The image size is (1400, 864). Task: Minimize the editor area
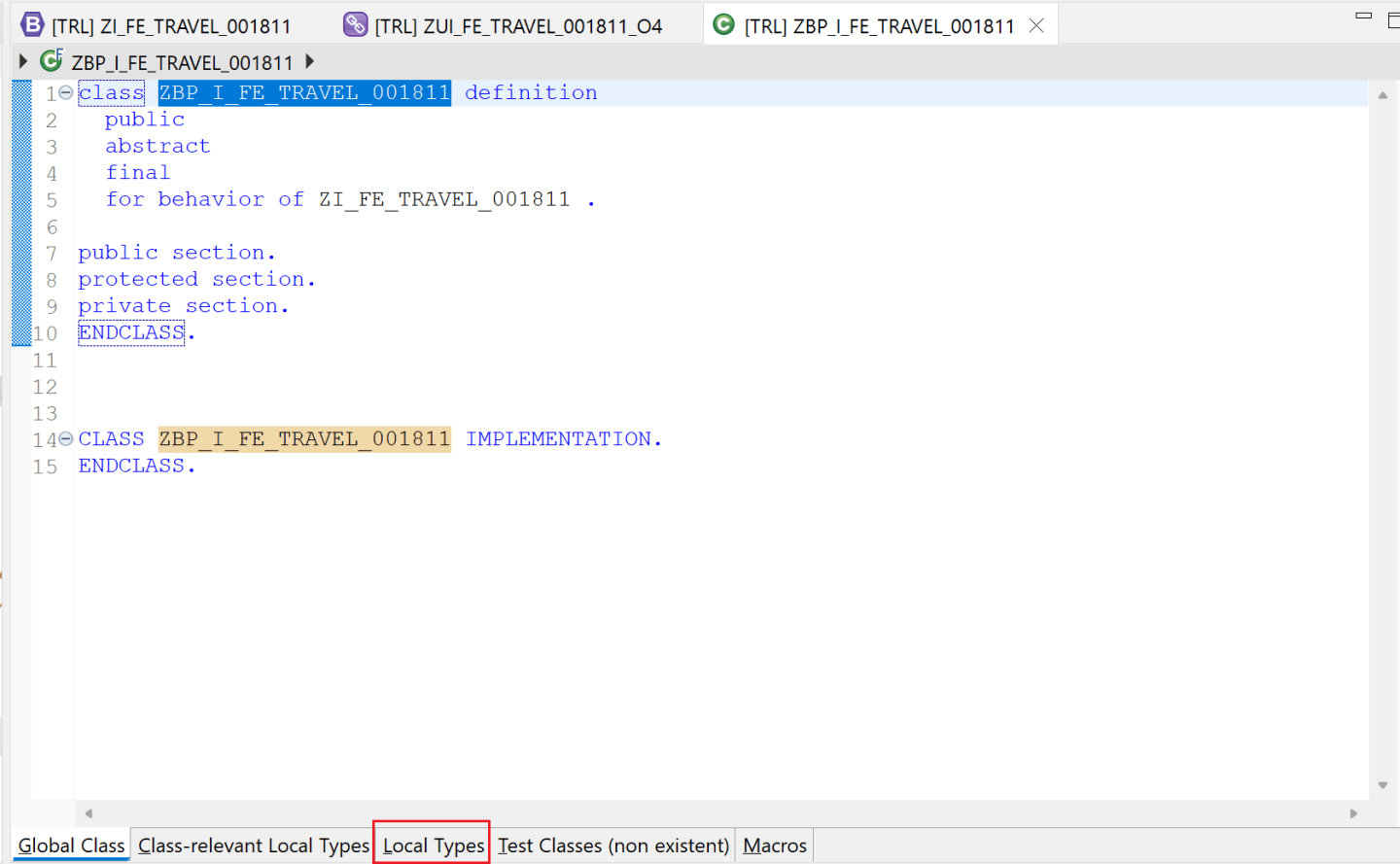[x=1364, y=16]
